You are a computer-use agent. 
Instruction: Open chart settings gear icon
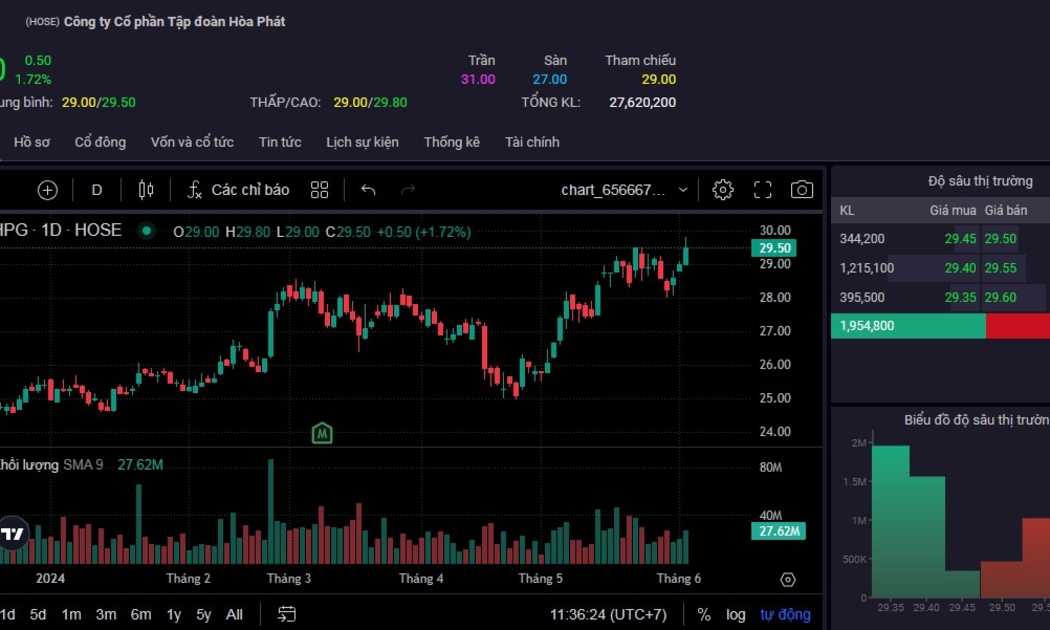[723, 190]
